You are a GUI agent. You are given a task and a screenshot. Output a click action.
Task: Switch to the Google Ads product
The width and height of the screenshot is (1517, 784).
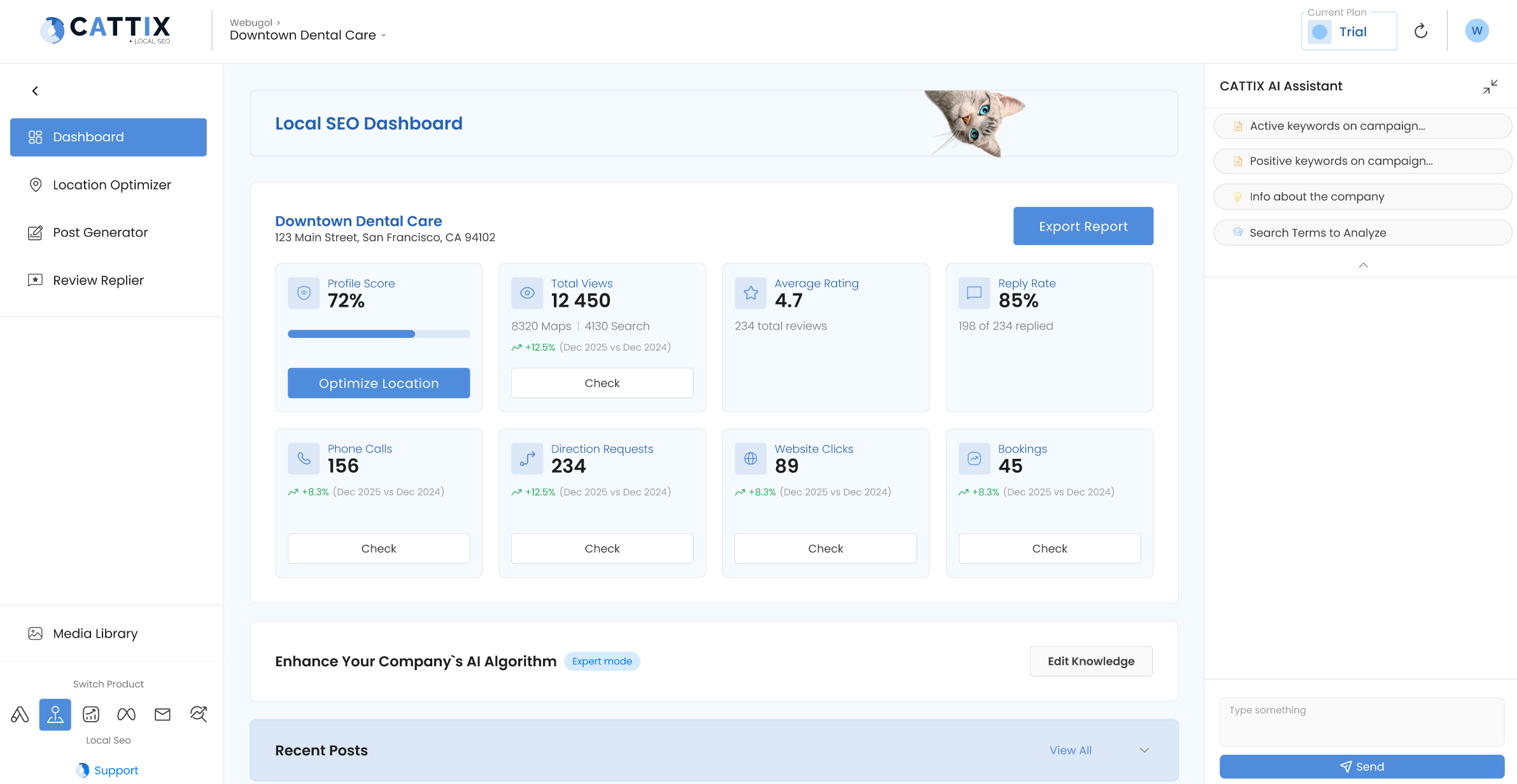click(x=20, y=714)
